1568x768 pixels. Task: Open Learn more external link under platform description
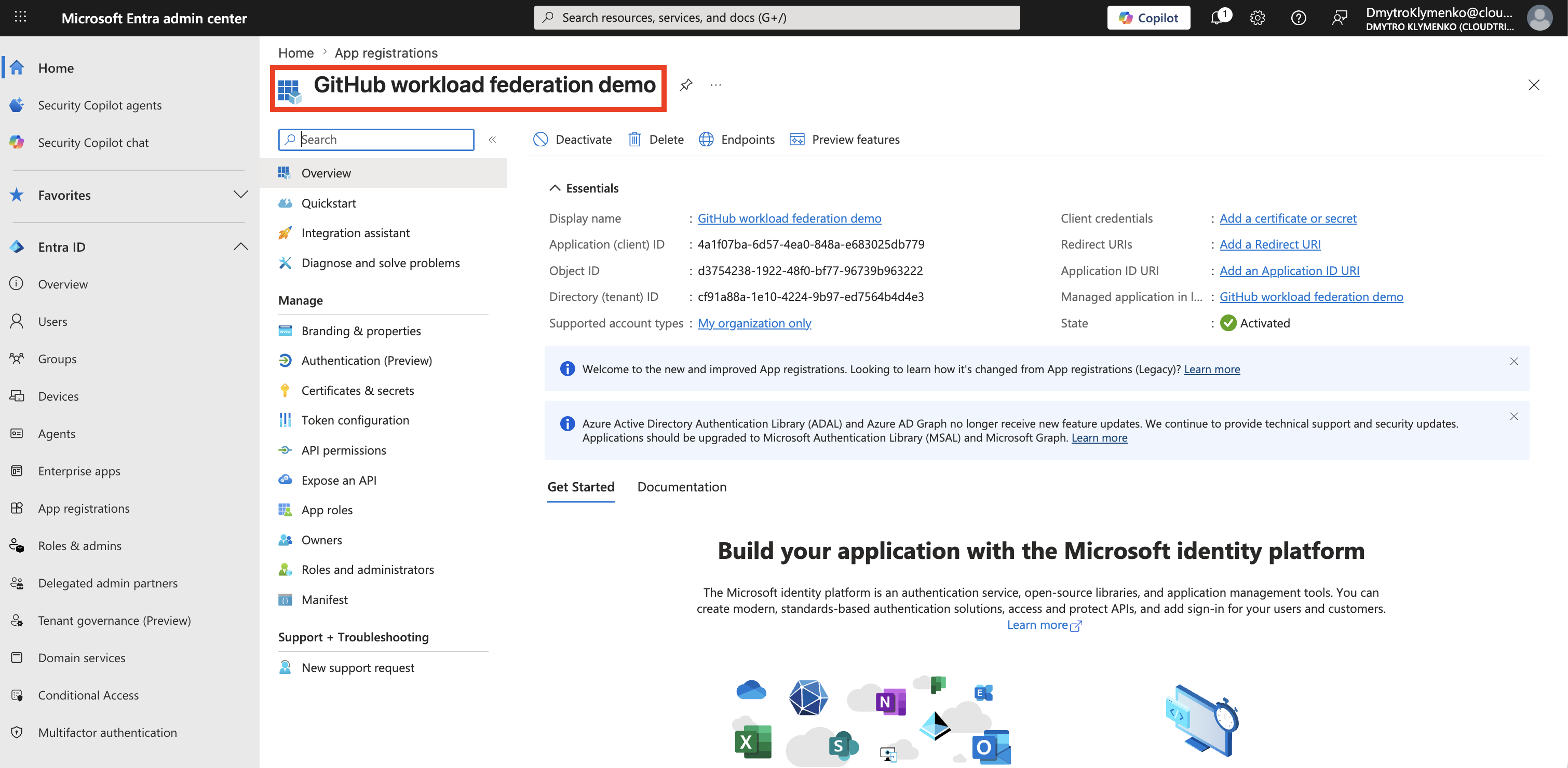point(1045,625)
